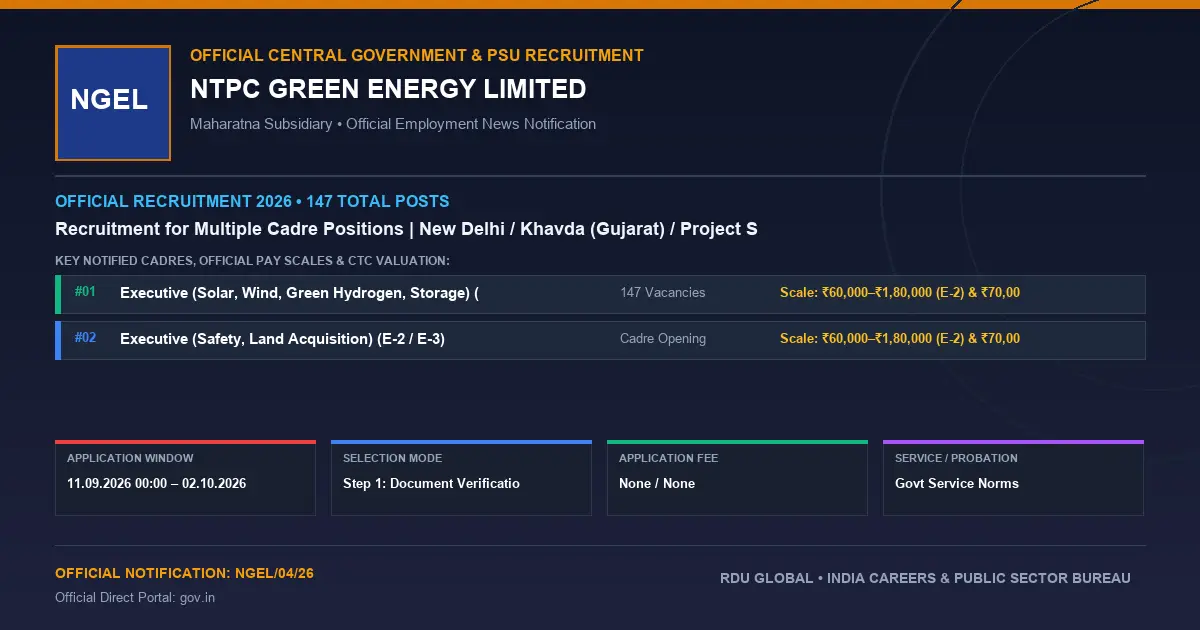
Task: Click the 'Recruitment for Multiple Cadre Positions' line
Action: click(x=406, y=229)
